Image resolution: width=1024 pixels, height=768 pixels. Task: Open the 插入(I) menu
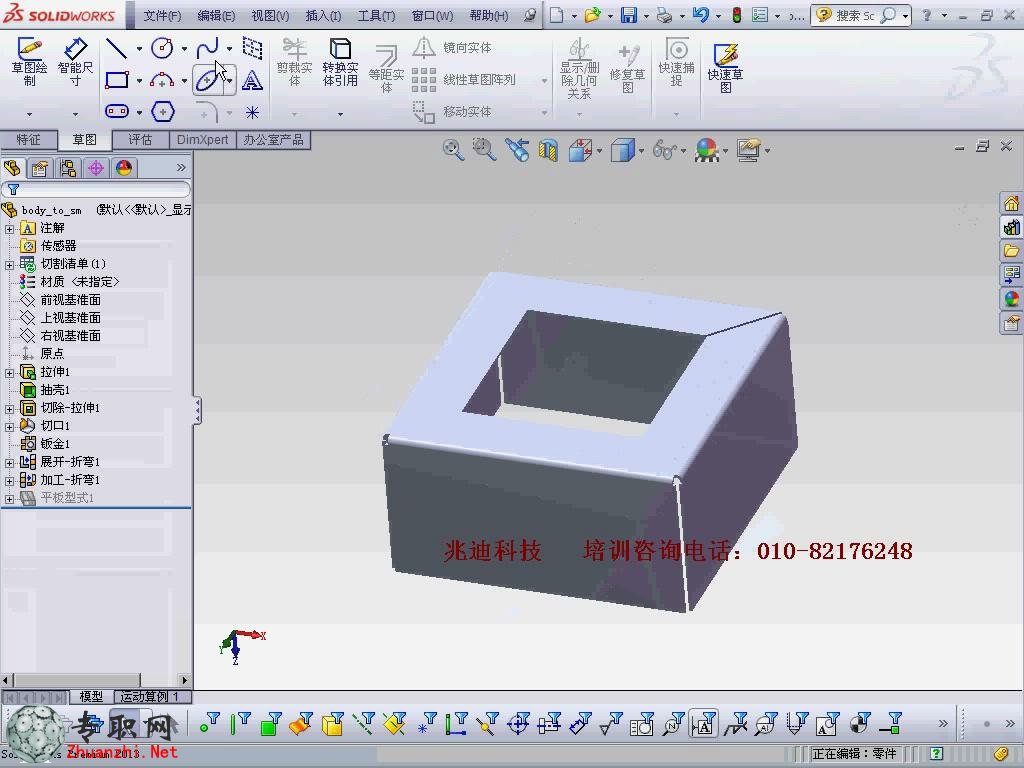(323, 15)
